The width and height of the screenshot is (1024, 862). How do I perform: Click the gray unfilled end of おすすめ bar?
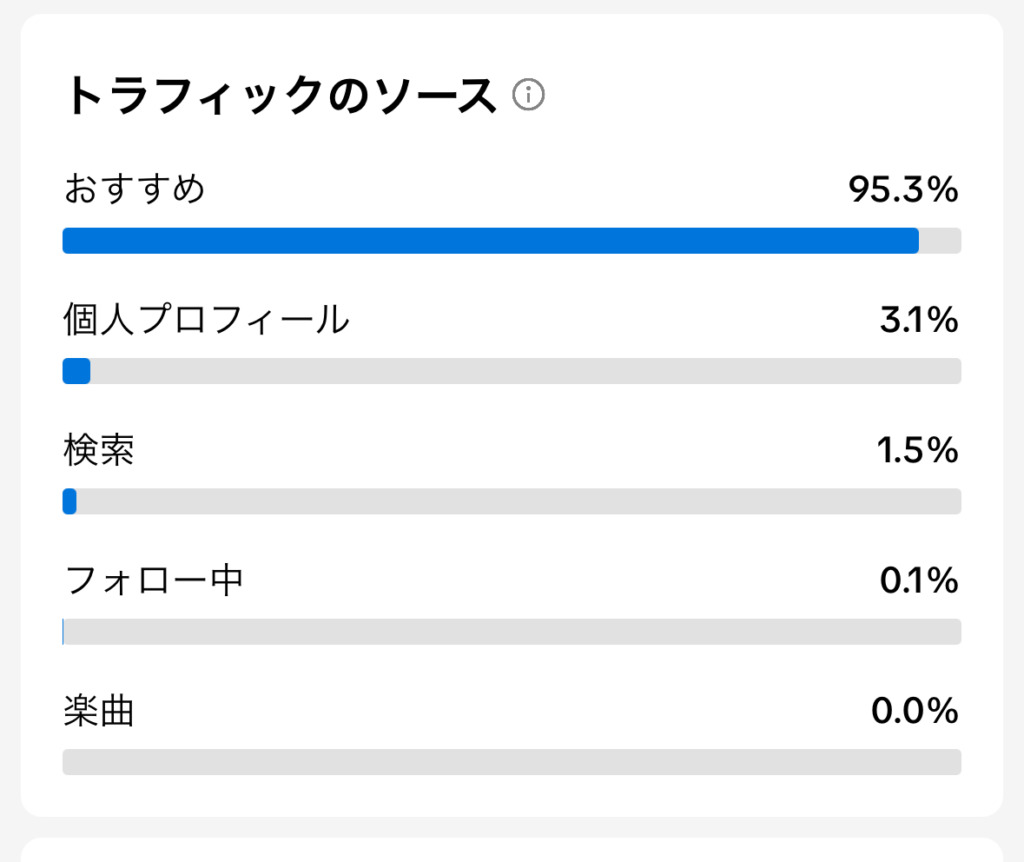pyautogui.click(x=941, y=241)
